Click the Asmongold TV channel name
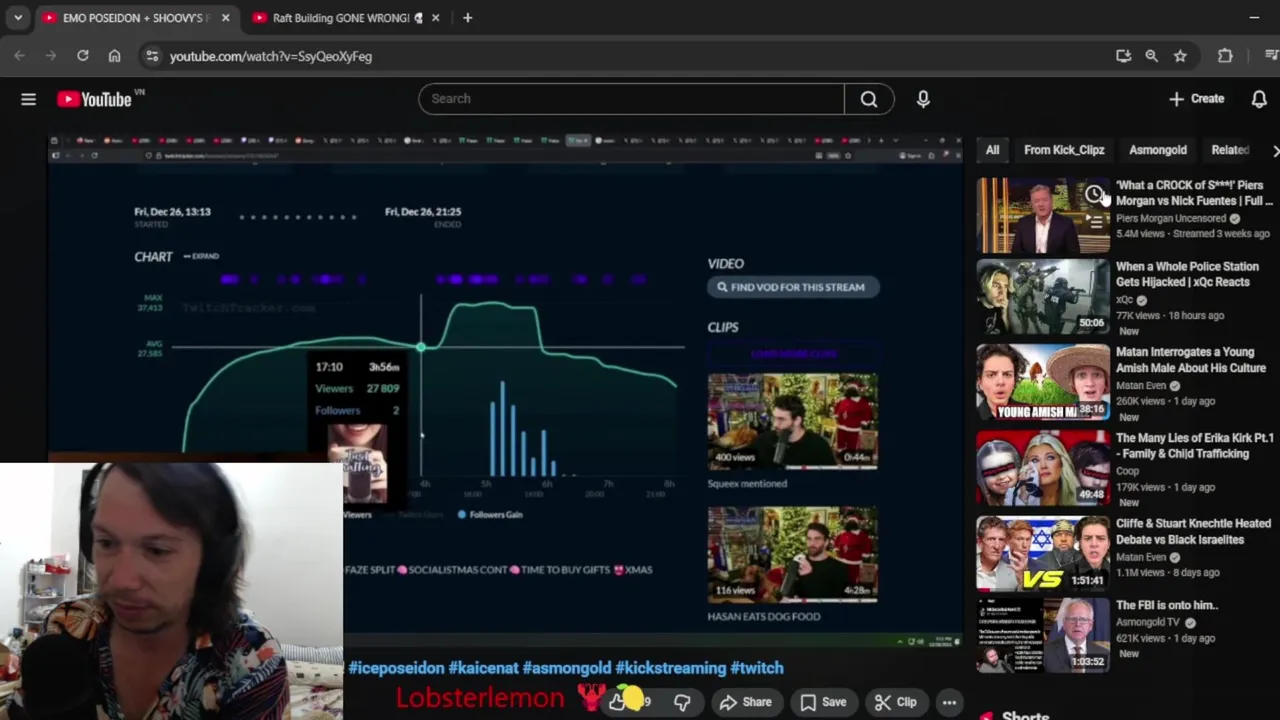The width and height of the screenshot is (1280, 720). [1148, 622]
